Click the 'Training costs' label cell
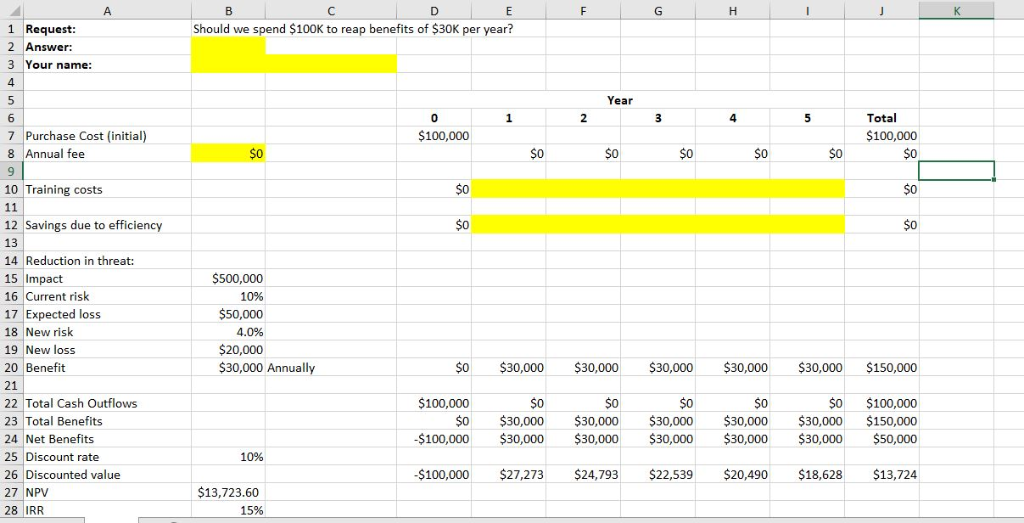This screenshot has width=1024, height=523. (x=107, y=189)
